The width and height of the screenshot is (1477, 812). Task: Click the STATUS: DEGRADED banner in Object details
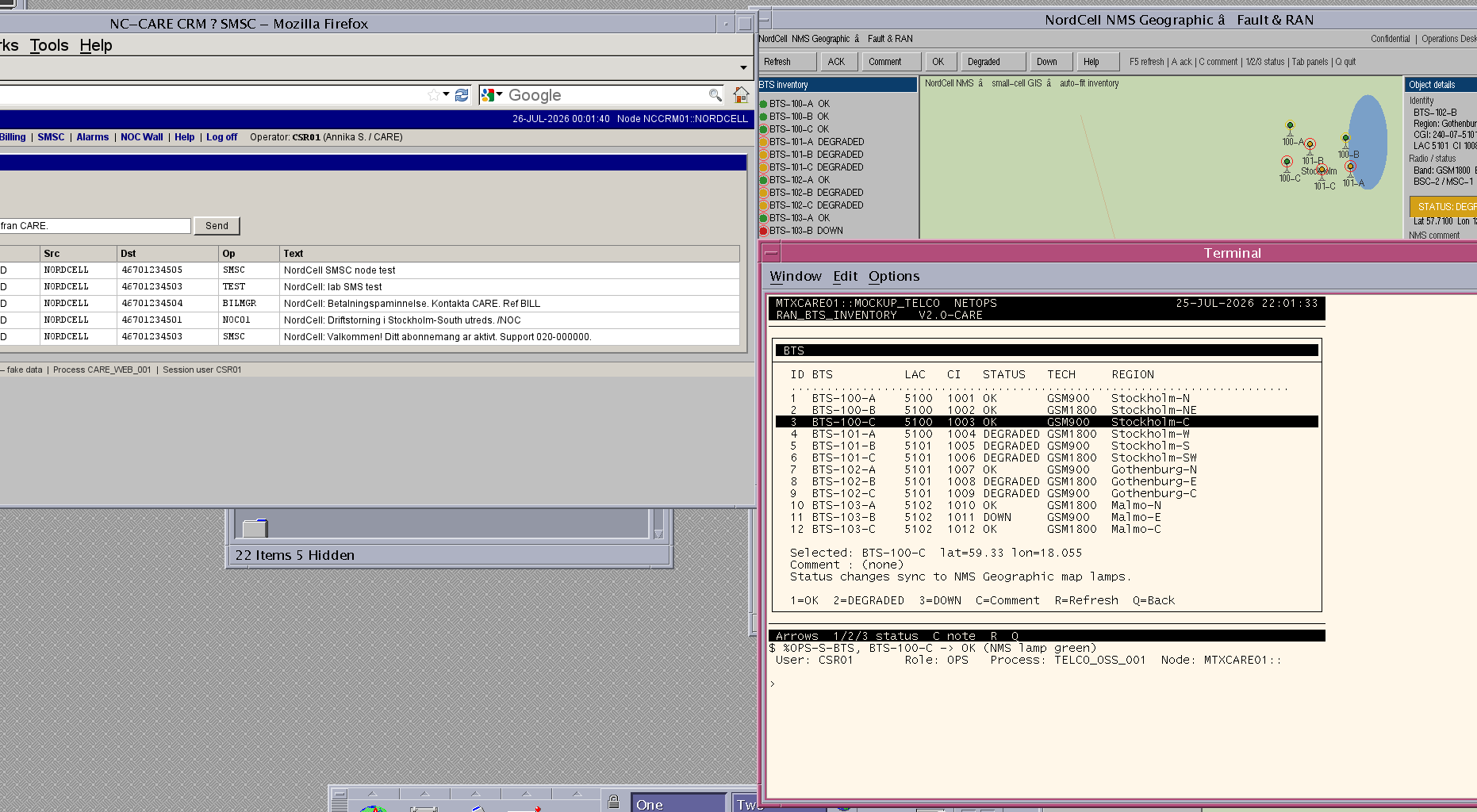1443,207
